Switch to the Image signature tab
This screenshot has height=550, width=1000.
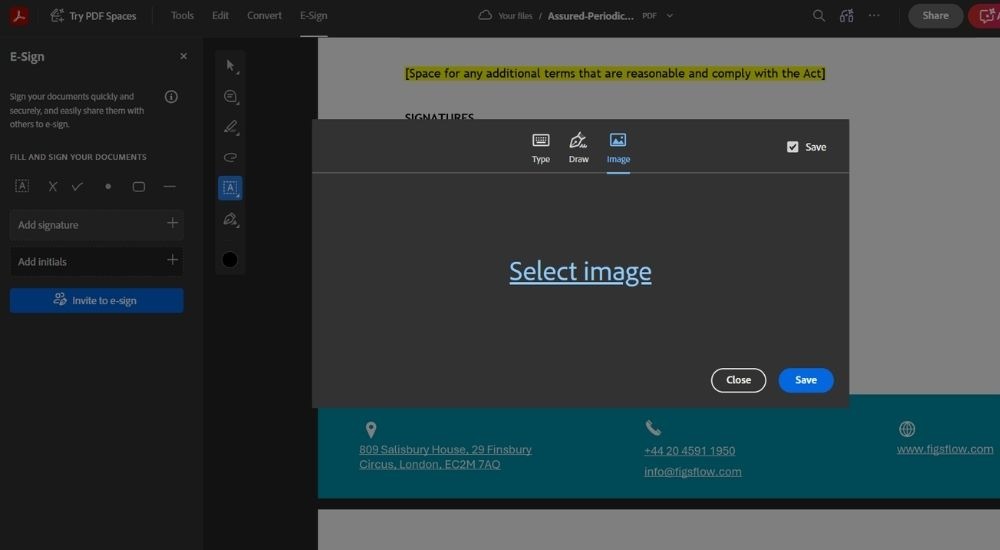[618, 149]
